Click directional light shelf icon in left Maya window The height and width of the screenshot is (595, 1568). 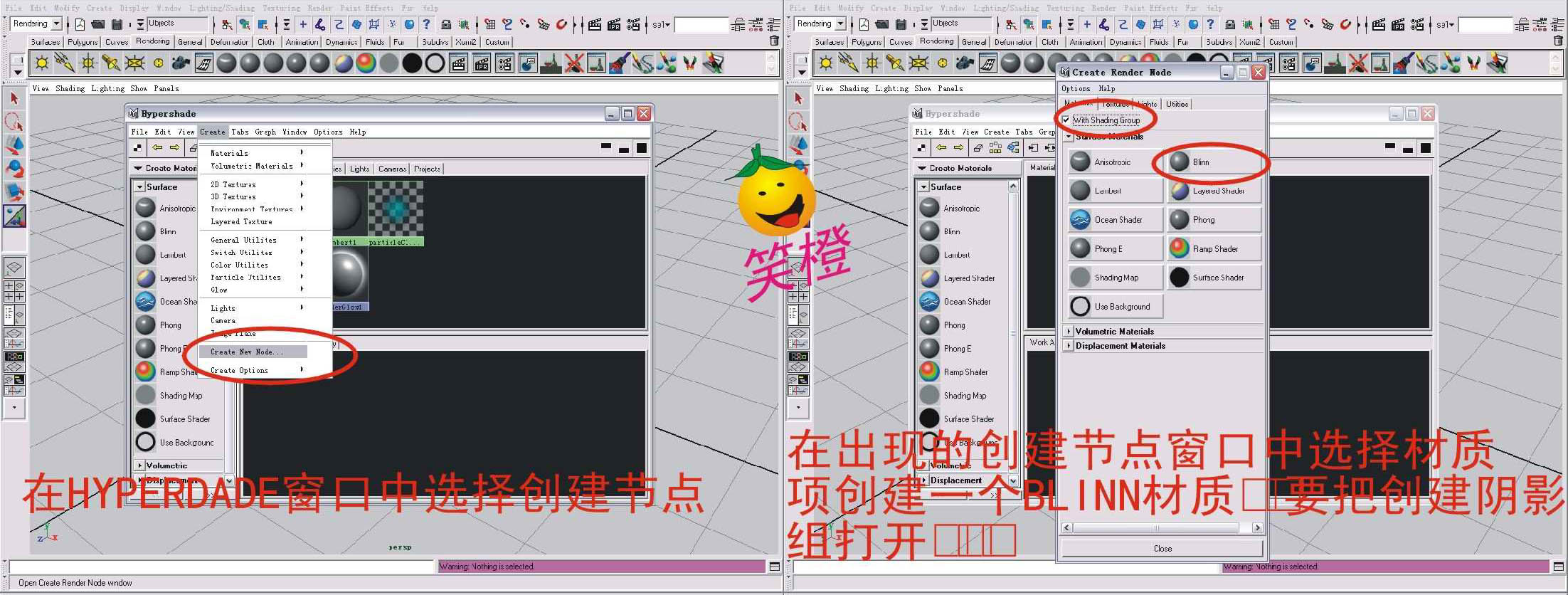64,63
